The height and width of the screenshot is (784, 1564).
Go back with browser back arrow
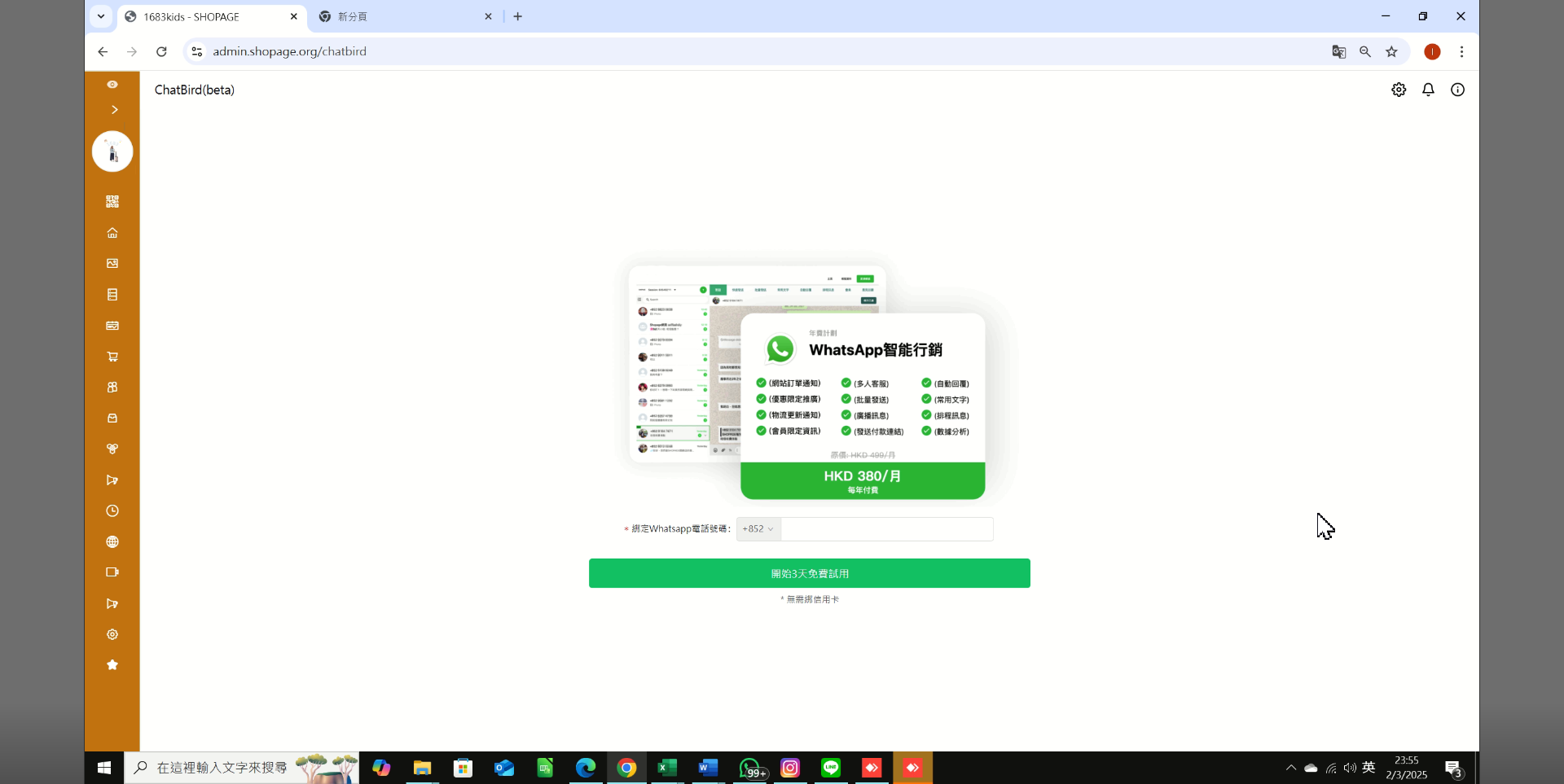coord(103,51)
